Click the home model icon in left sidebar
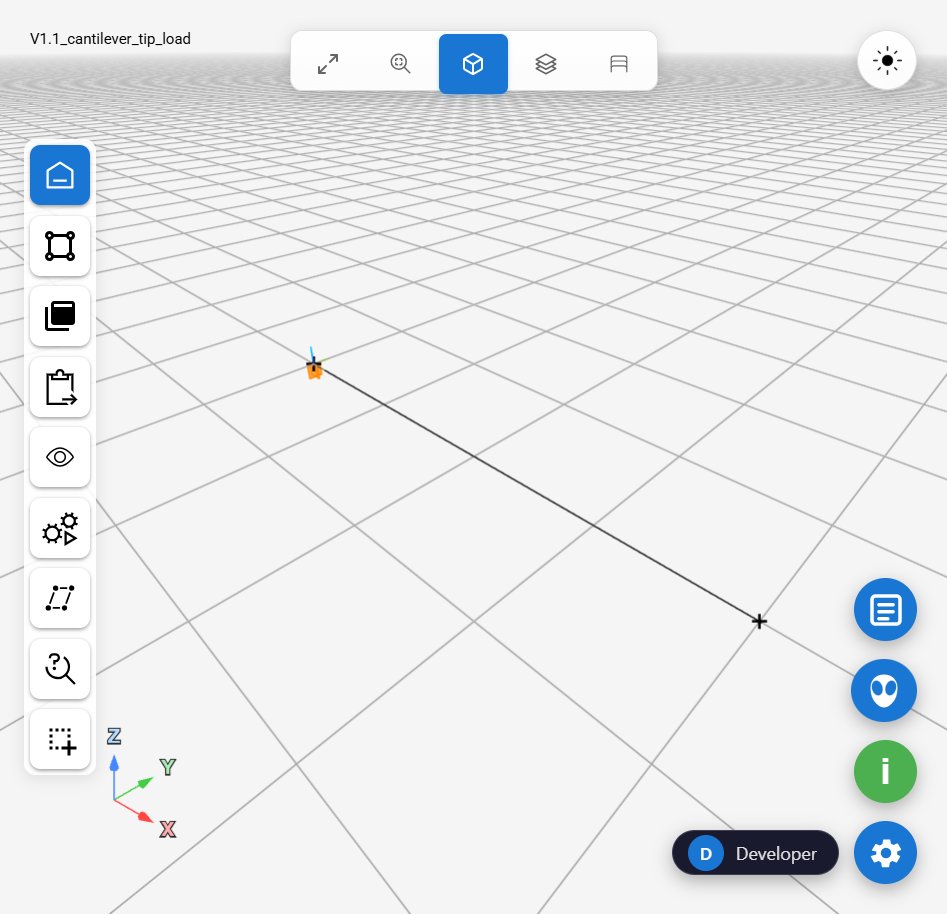This screenshot has height=914, width=947. point(60,175)
